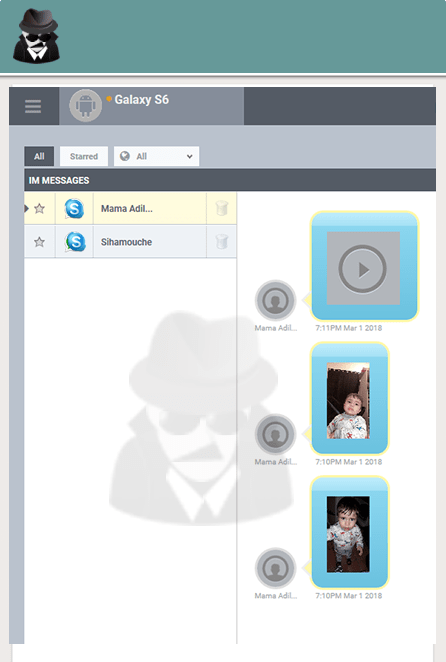Delete the Mama Adil conversation

point(221,208)
